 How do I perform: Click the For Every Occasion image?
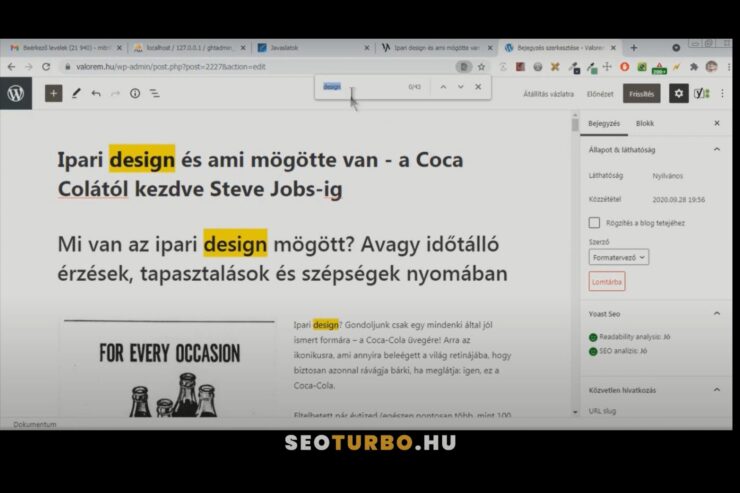(169, 368)
